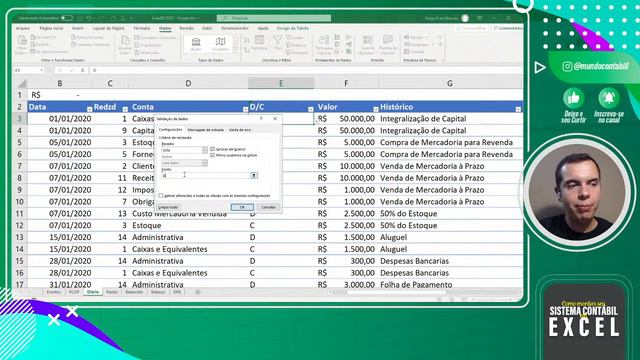Click the help question mark in dialog
The height and width of the screenshot is (360, 640).
coord(261,118)
